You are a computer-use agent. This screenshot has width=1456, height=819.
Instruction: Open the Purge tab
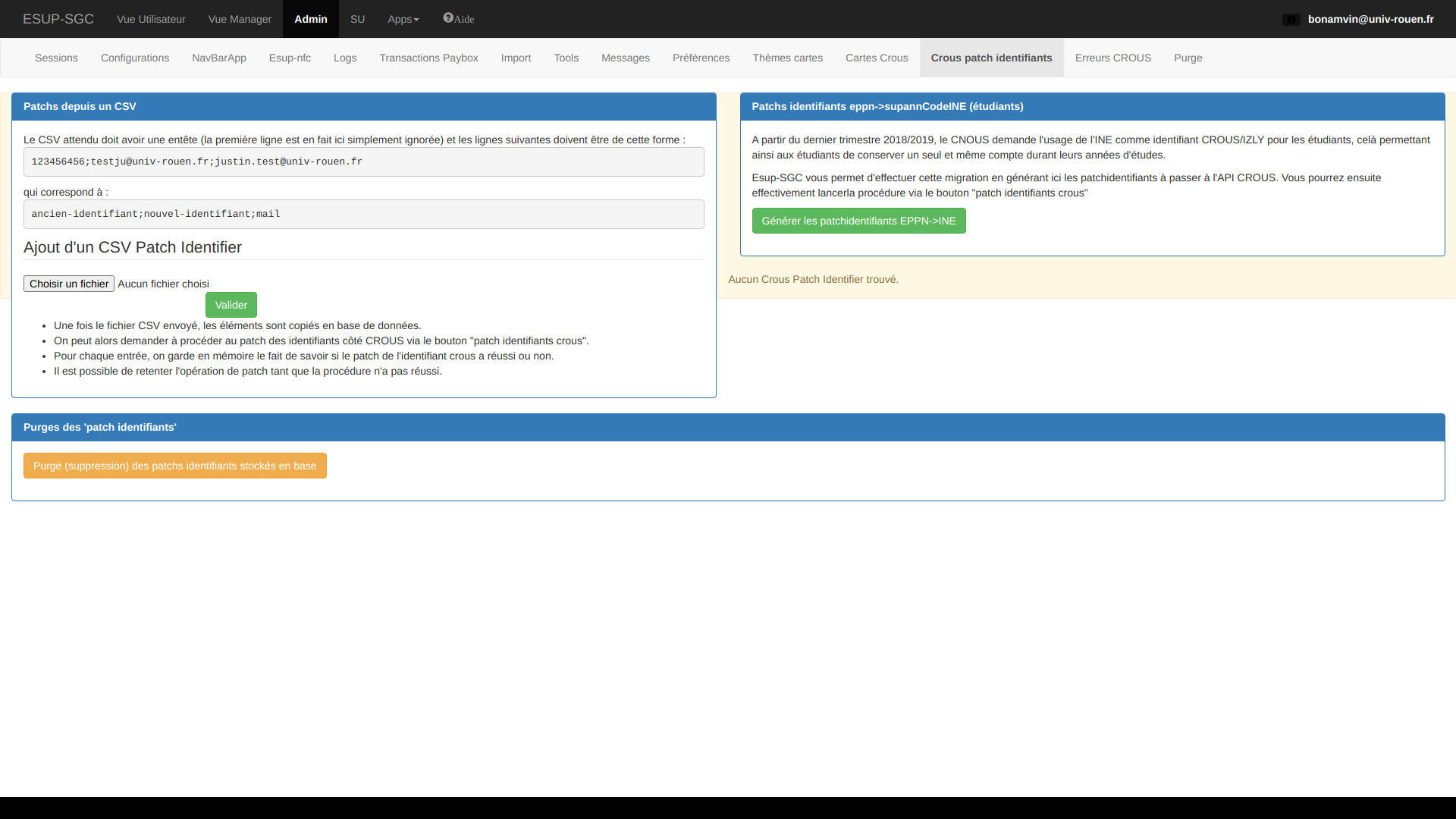pos(1188,58)
